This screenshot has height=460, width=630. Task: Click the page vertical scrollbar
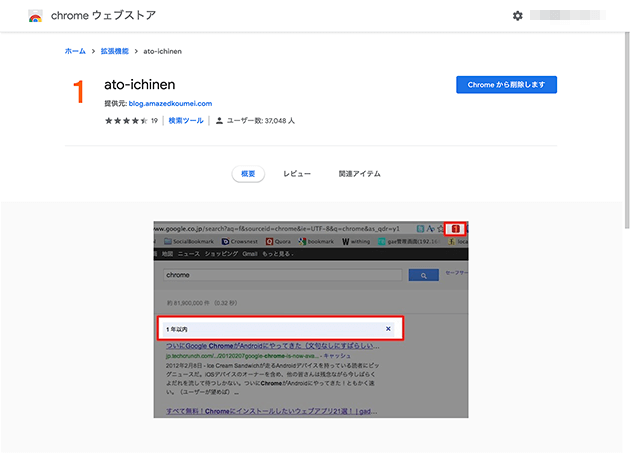pos(627,129)
